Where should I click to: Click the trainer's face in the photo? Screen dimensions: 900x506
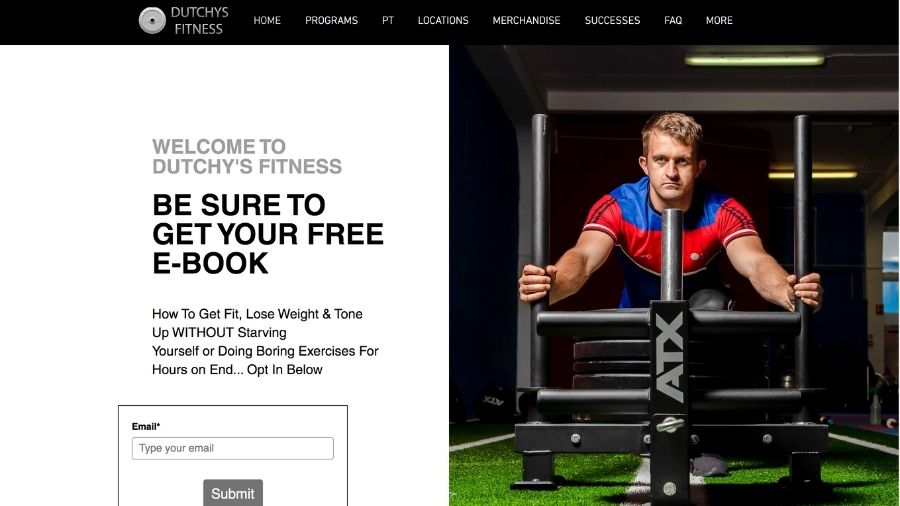point(672,156)
